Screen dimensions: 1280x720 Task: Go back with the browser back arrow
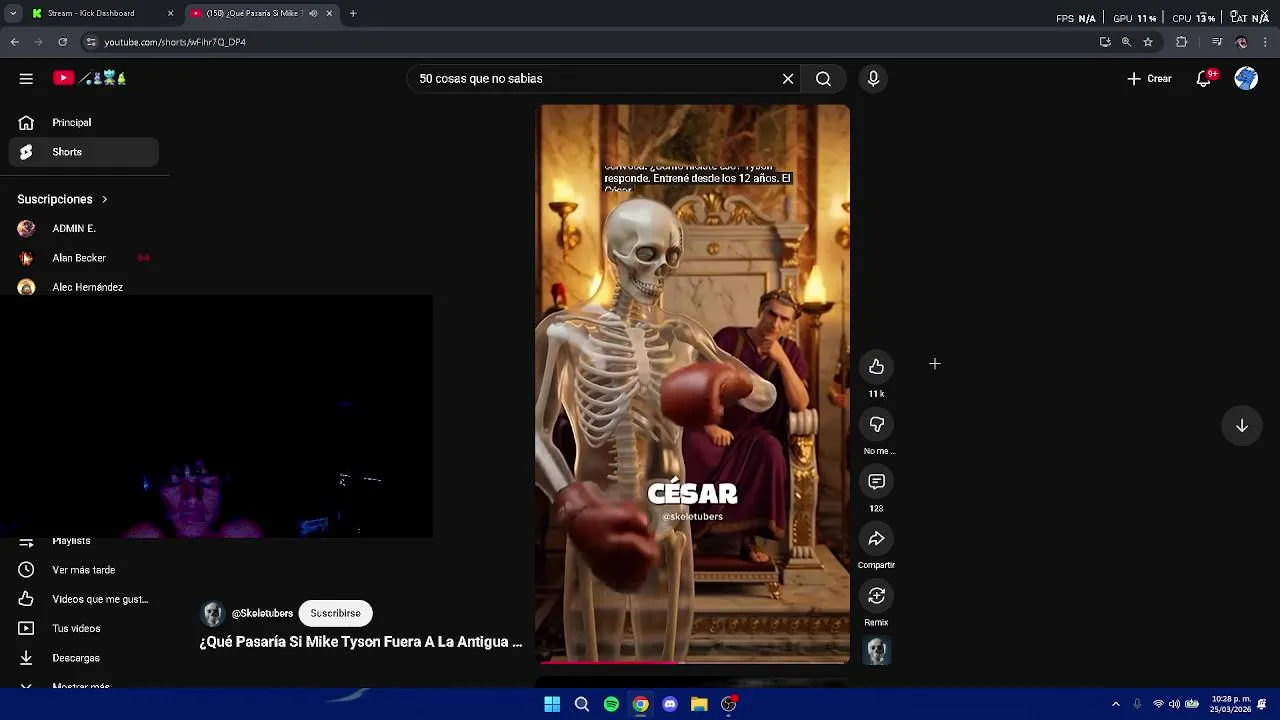click(15, 42)
